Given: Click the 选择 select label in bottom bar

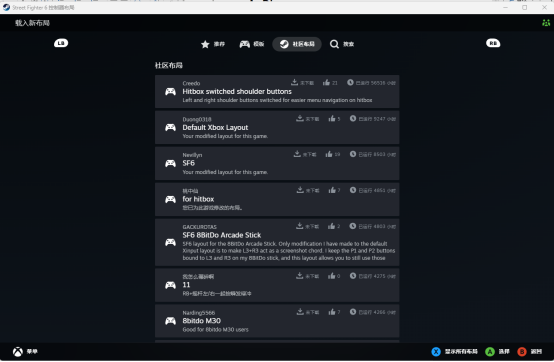Looking at the screenshot, I should click(504, 351).
